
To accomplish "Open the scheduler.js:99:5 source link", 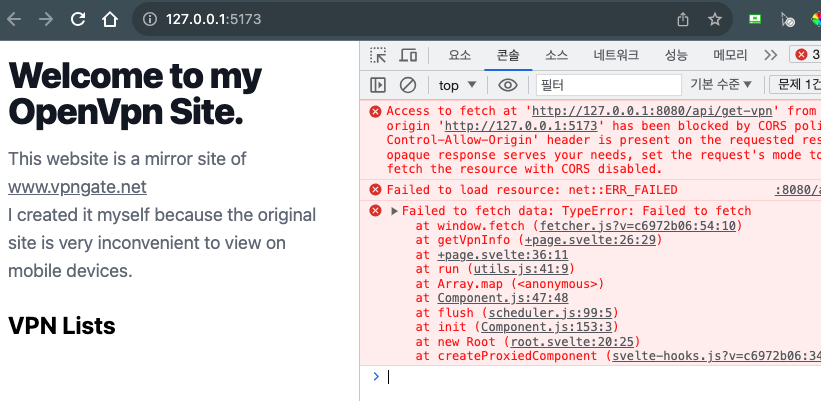I will pos(550,313).
